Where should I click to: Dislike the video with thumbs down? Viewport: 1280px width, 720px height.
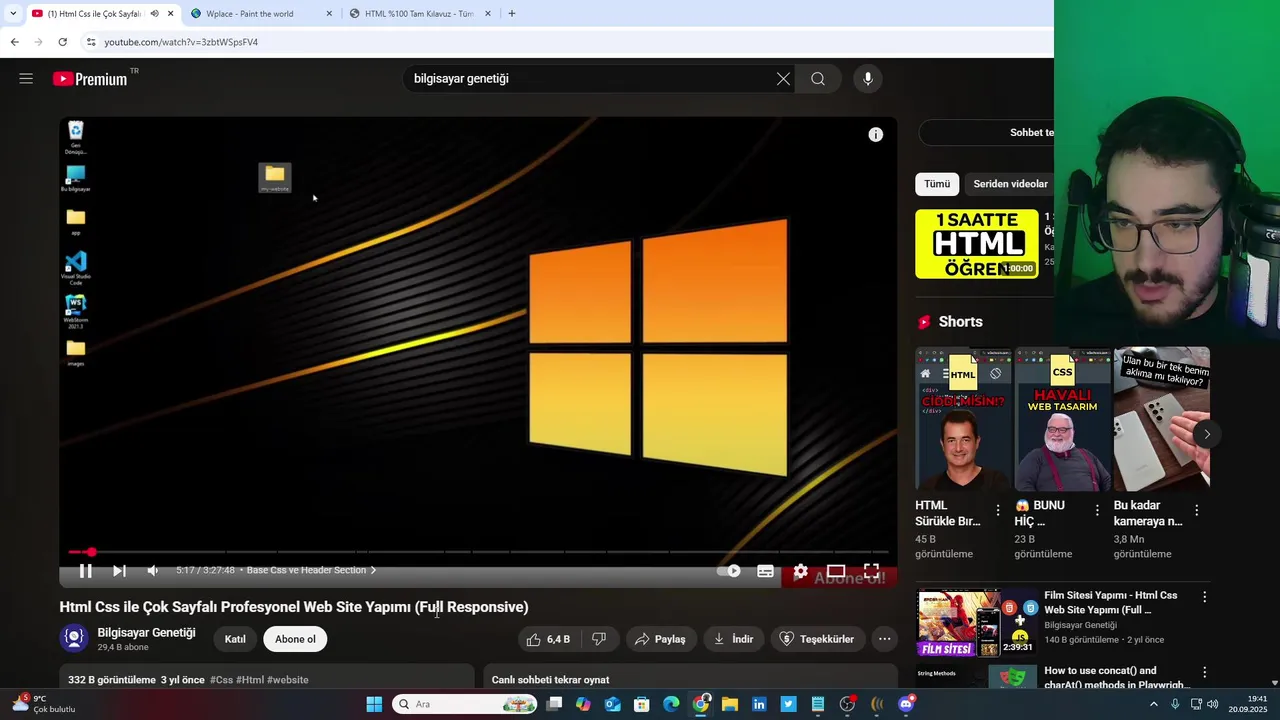point(599,639)
